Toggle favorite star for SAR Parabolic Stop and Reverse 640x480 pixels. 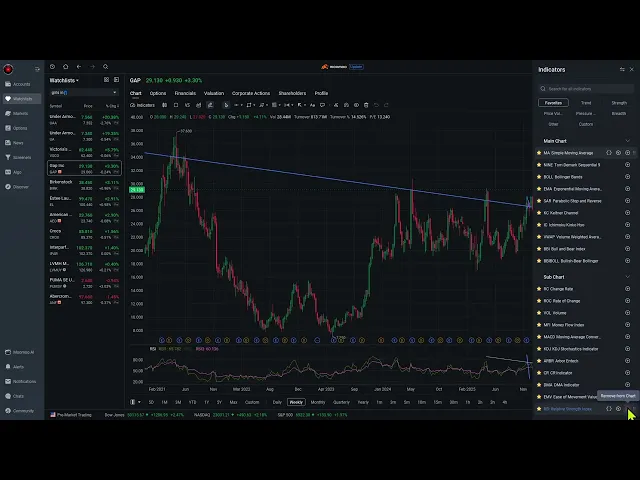click(x=539, y=201)
